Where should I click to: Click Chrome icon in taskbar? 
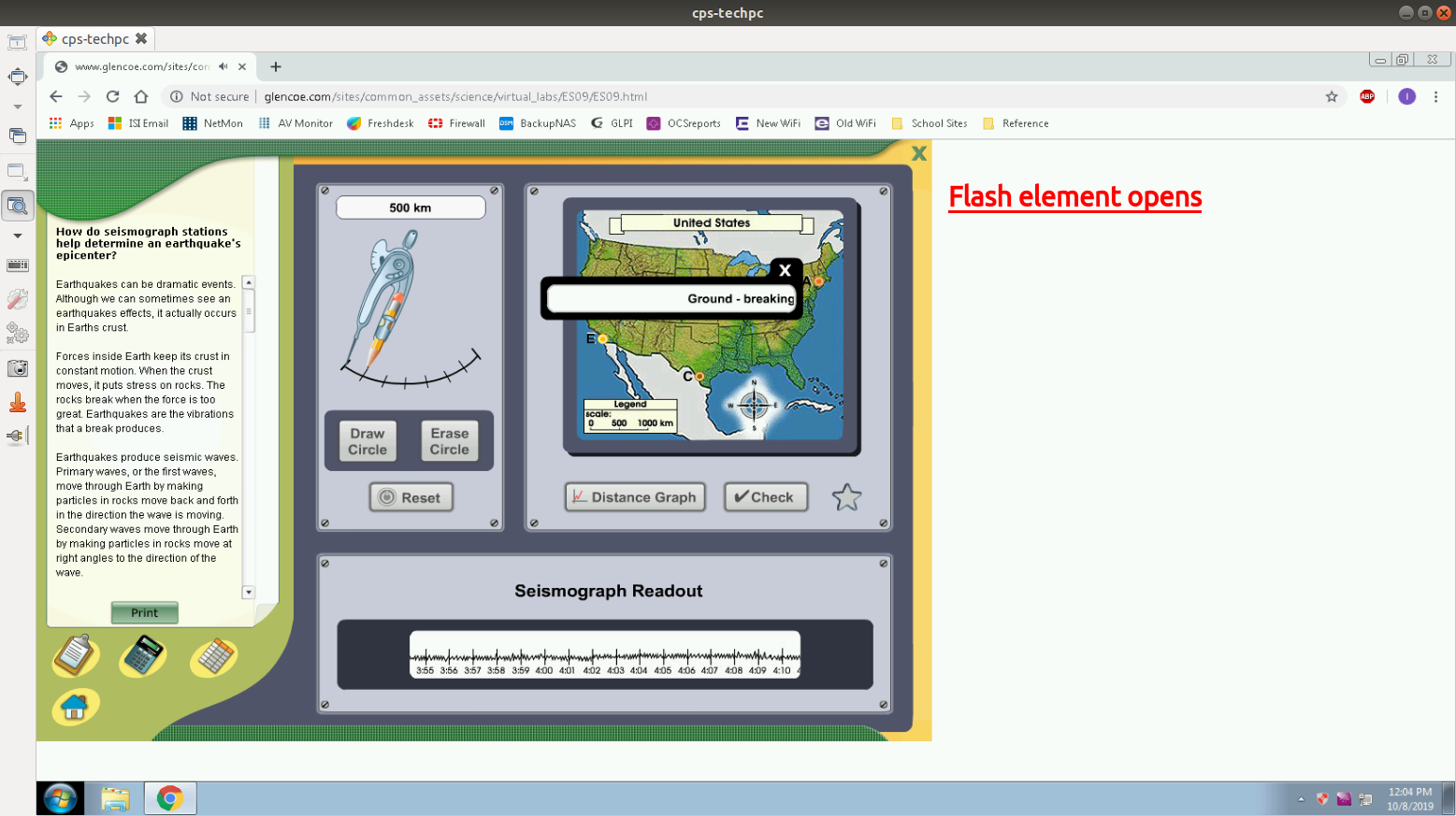click(170, 798)
